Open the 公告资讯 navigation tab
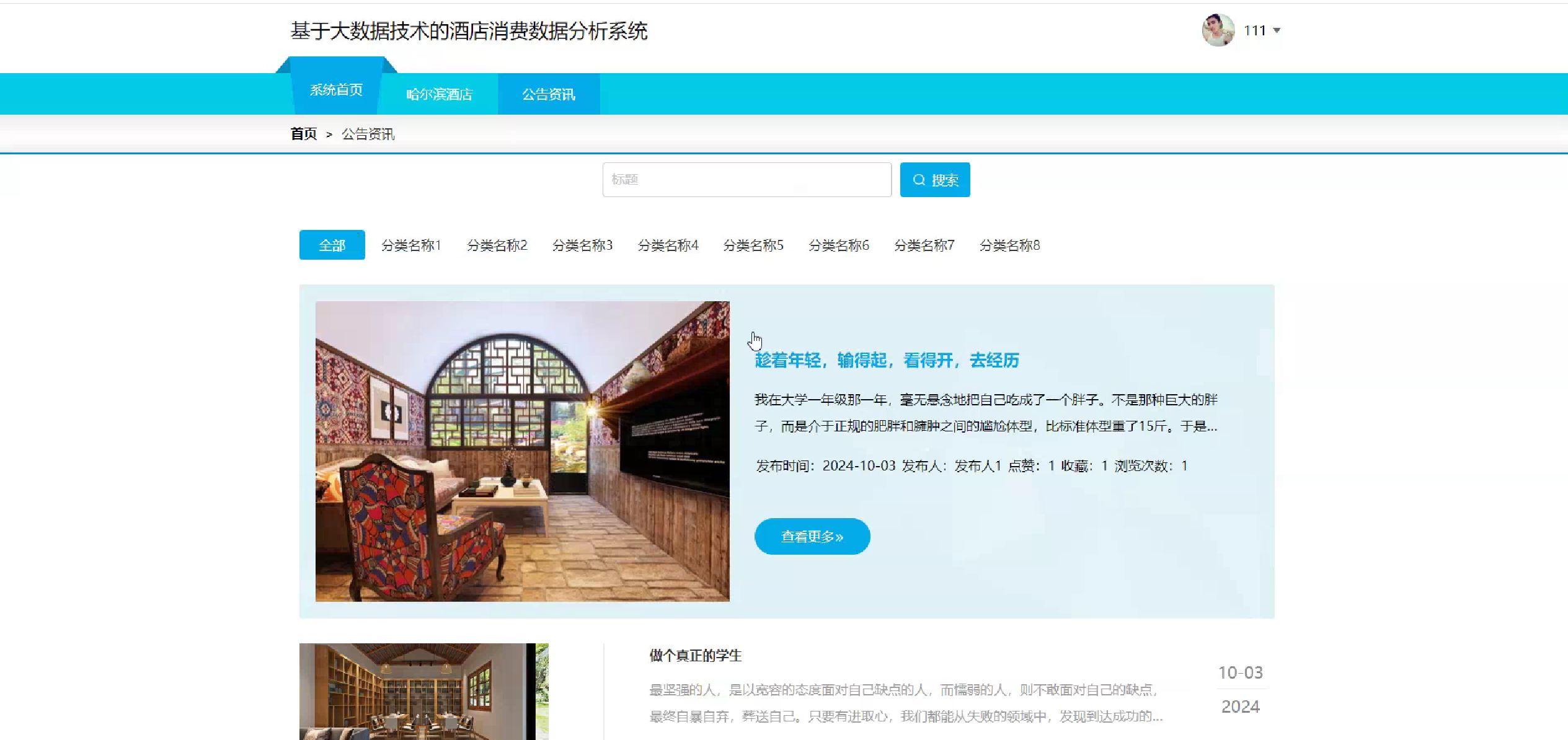 [548, 94]
